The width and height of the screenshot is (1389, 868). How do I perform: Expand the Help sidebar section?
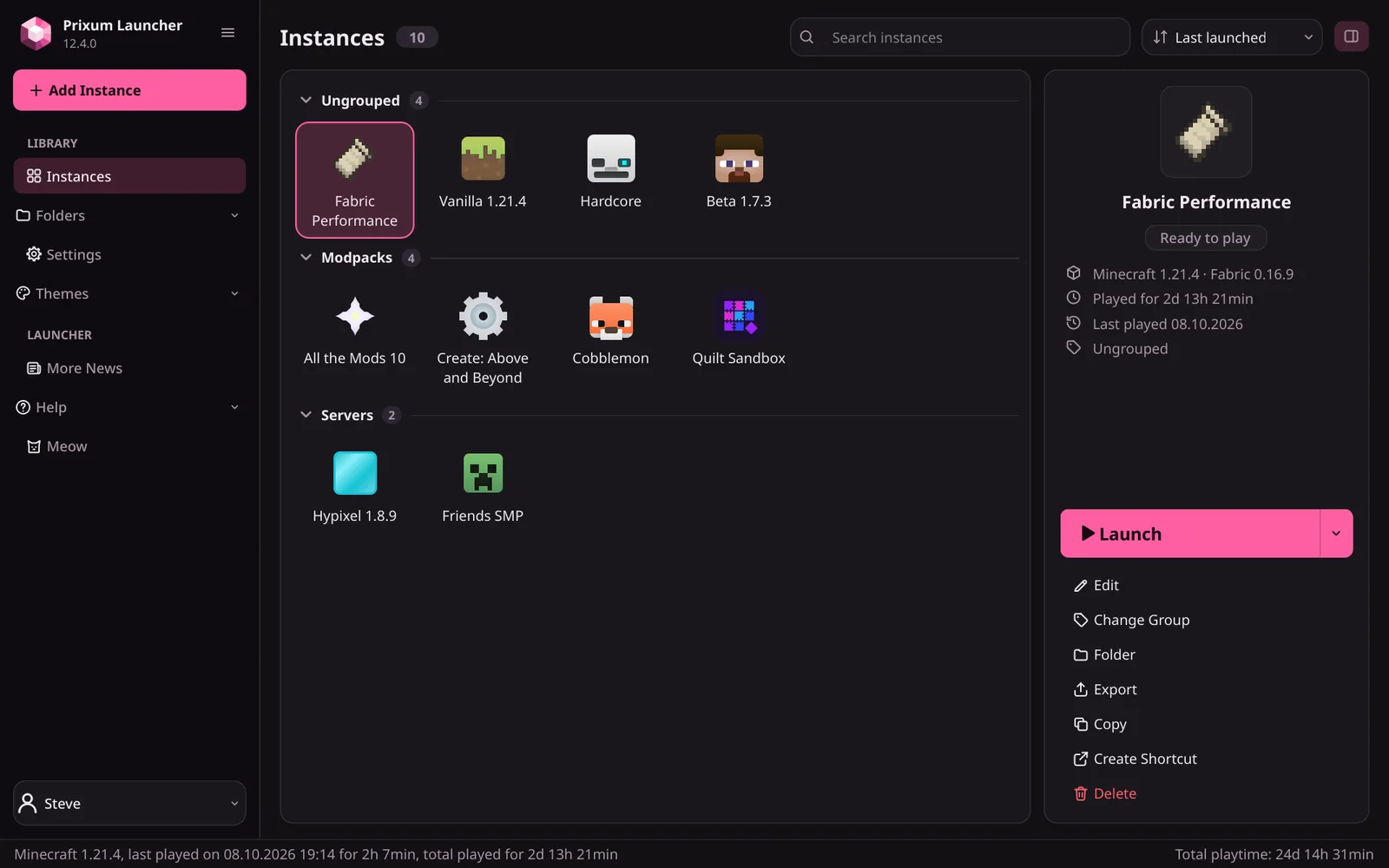[129, 407]
